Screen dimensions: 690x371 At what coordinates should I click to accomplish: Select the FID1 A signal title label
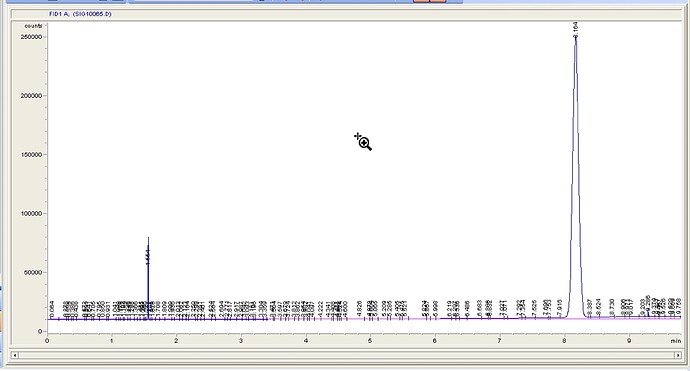click(80, 14)
